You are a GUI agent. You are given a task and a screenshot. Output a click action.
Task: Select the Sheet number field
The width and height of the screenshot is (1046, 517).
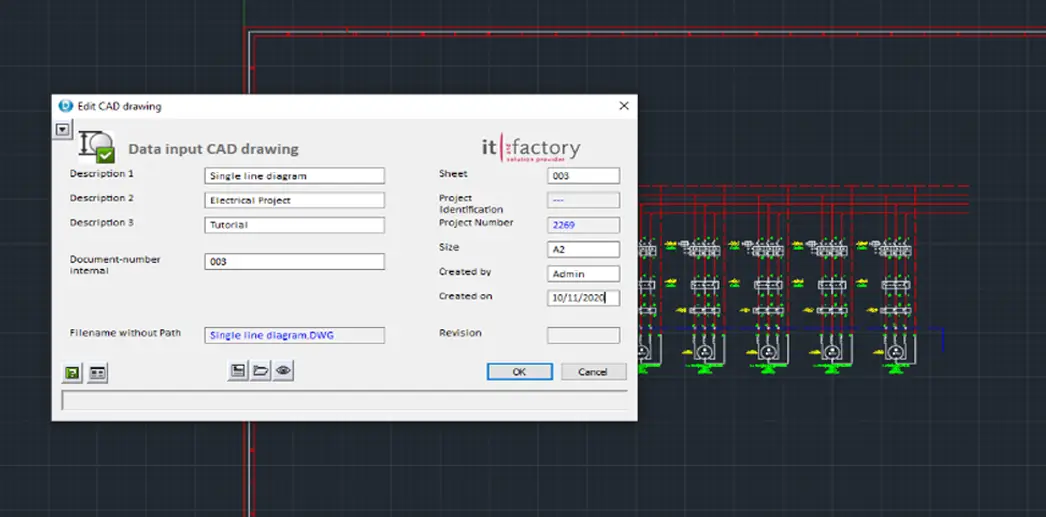pyautogui.click(x=583, y=176)
